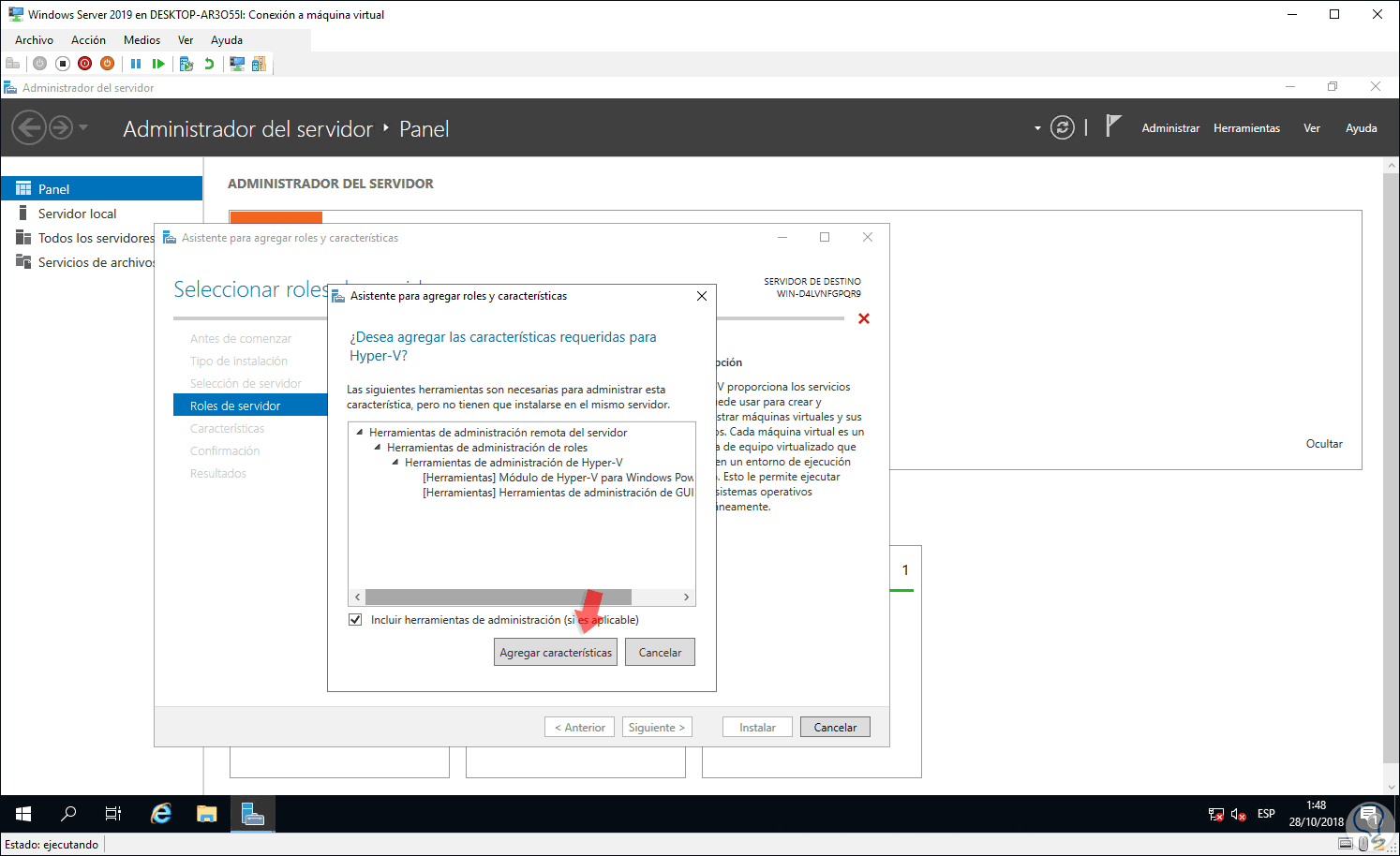
Task: Select Panel in the Server Manager sidebar
Action: [x=101, y=188]
